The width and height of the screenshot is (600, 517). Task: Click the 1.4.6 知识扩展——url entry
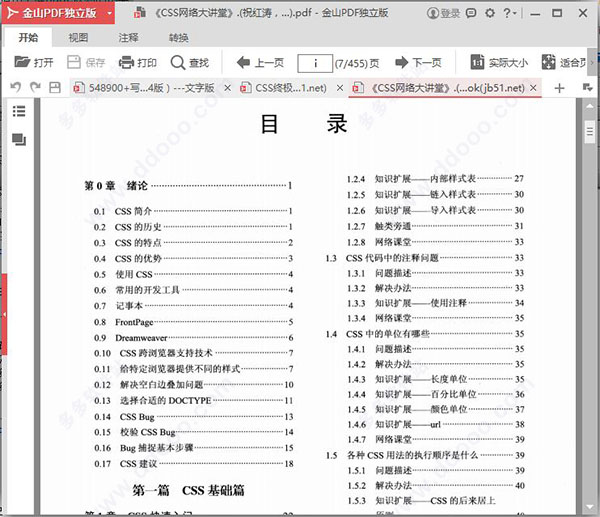tap(436, 424)
